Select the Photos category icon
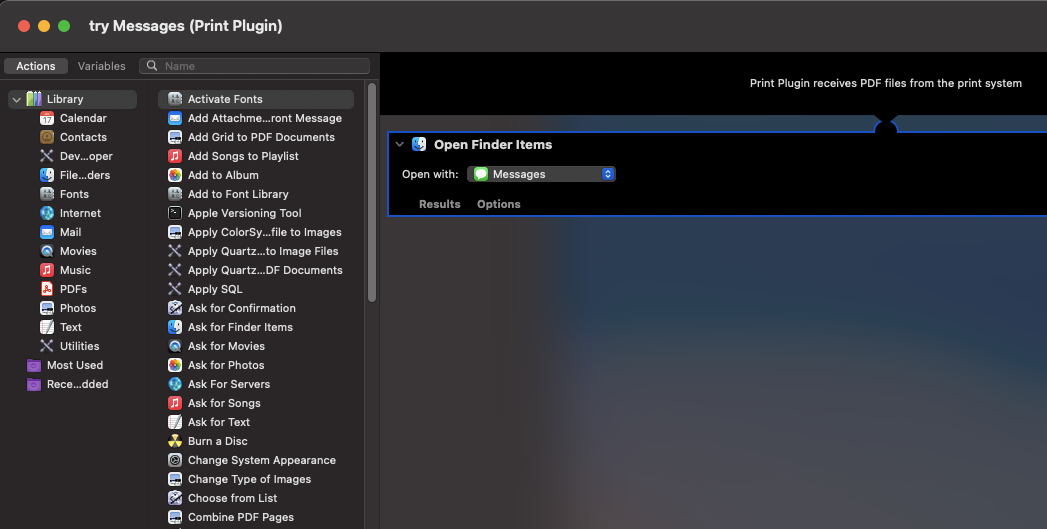 point(47,308)
